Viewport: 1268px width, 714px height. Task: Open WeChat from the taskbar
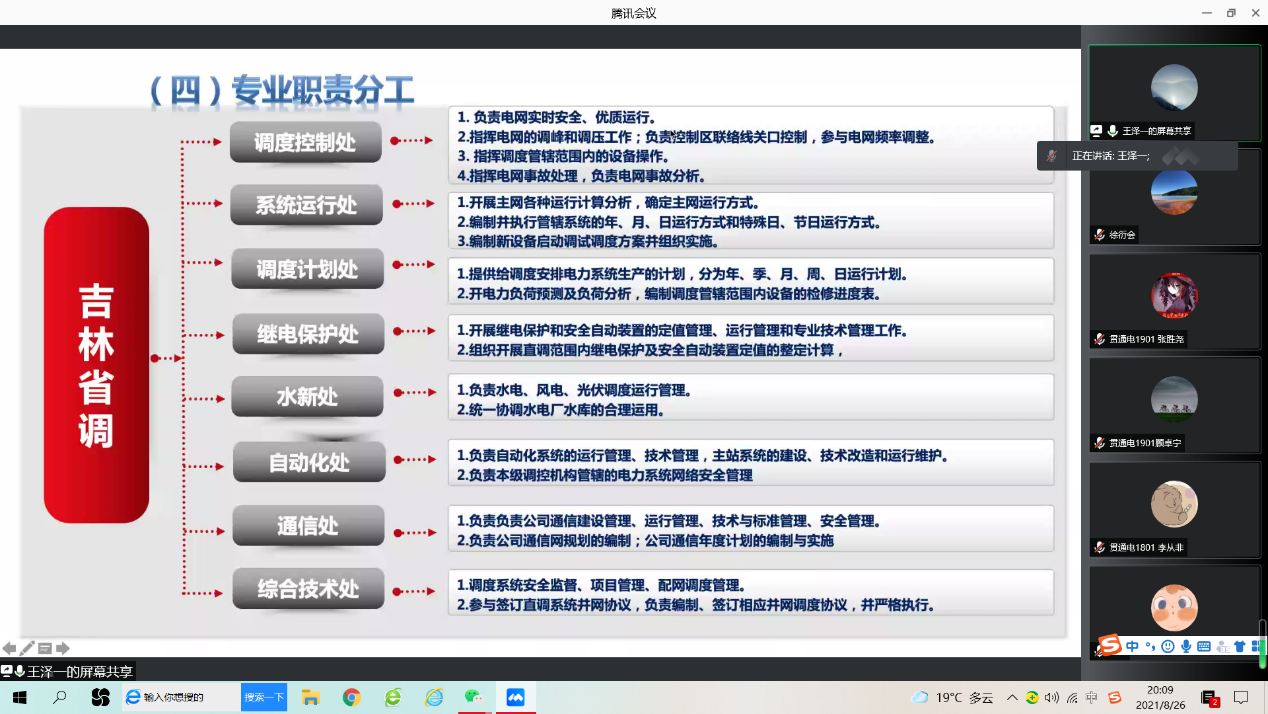click(474, 697)
